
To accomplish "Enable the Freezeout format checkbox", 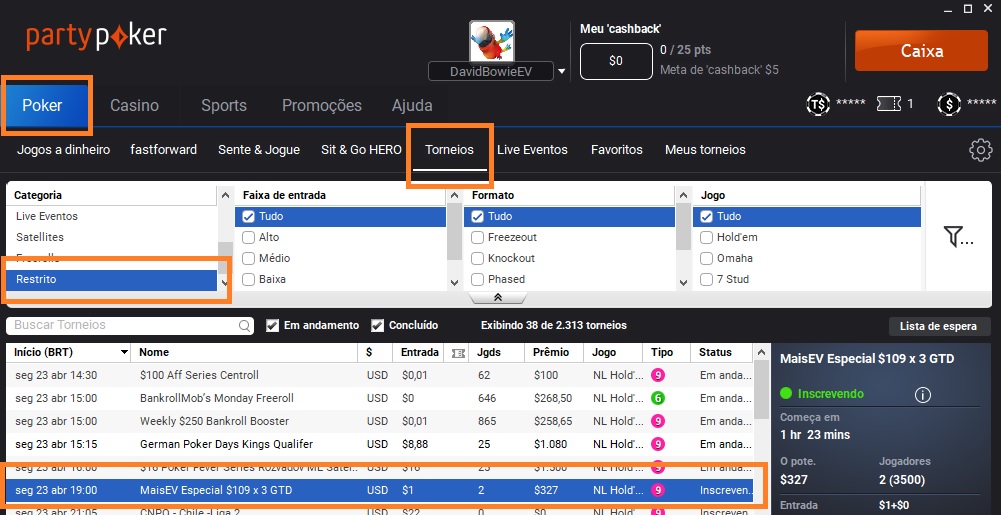I will coord(477,237).
